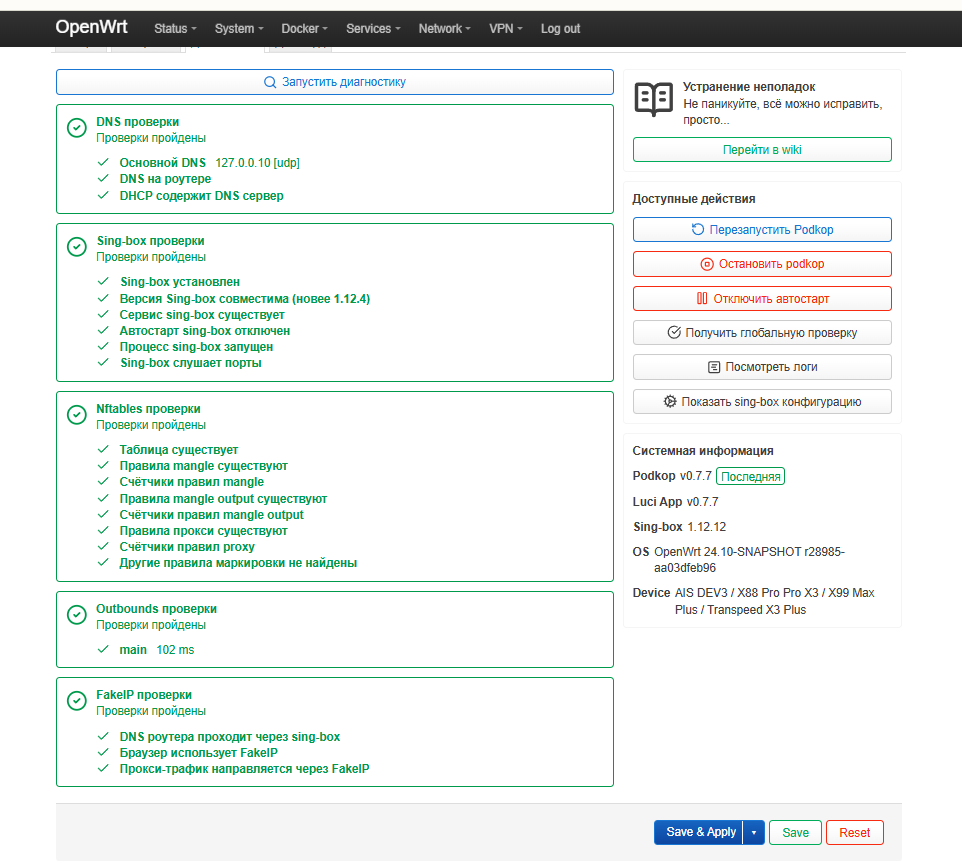This screenshot has height=861, width=962.
Task: Click checkmark beside Sing-box слушает порты
Action: [103, 363]
